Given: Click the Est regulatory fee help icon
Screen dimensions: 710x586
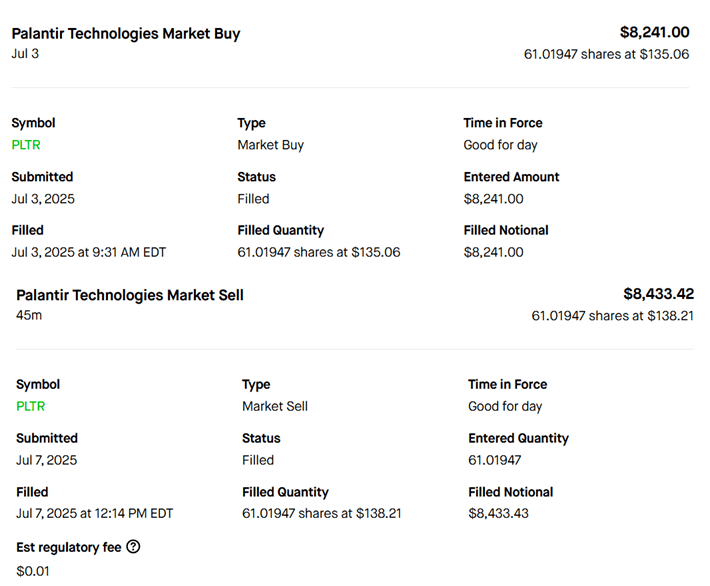Looking at the screenshot, I should [133, 547].
